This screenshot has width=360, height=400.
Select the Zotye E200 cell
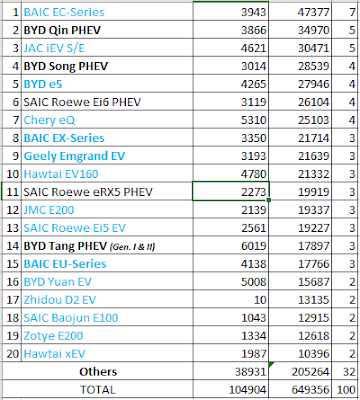pos(107,336)
